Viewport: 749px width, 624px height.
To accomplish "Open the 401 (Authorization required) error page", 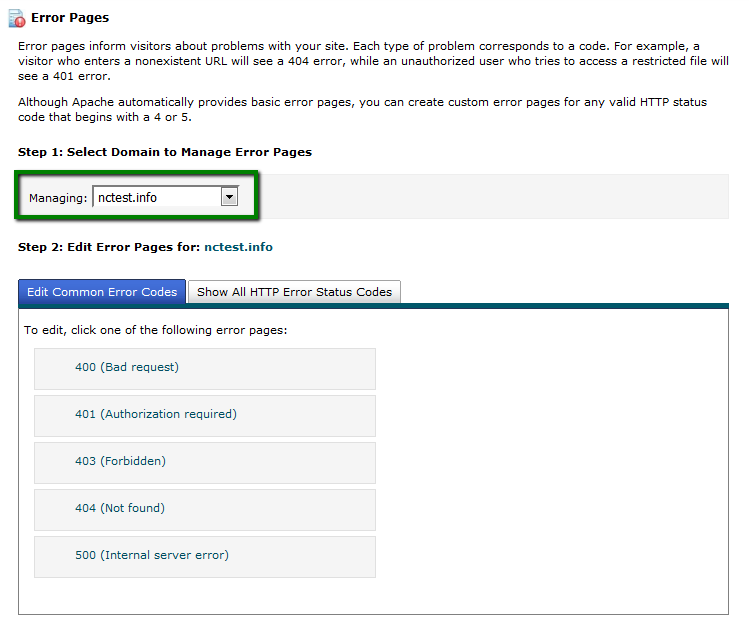I will [x=155, y=414].
